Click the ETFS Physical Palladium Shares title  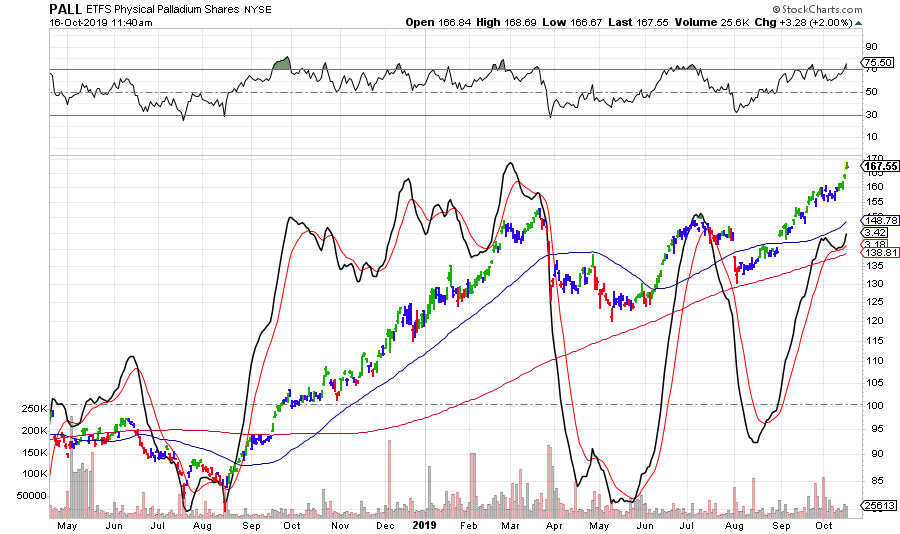[x=163, y=9]
